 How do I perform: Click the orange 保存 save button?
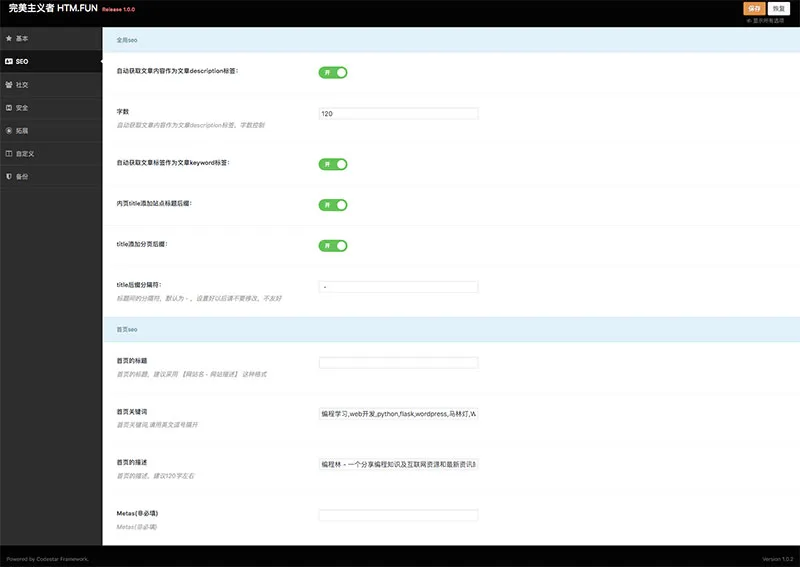(754, 9)
